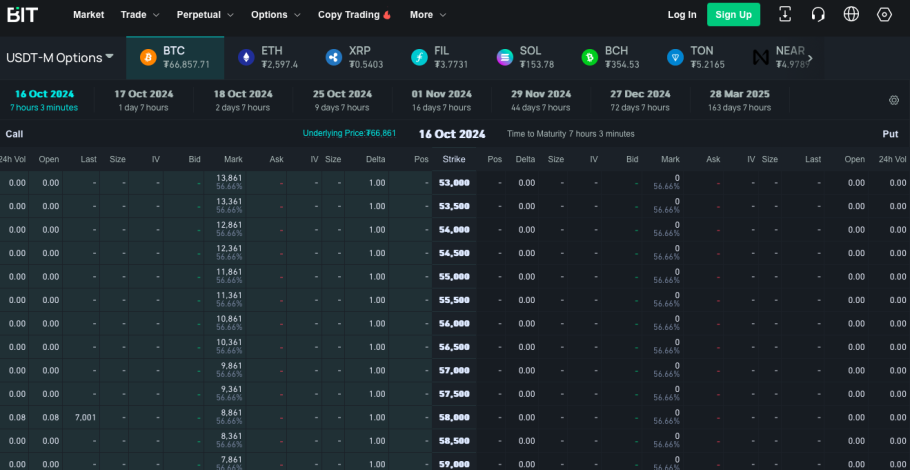Open the options table gear settings
This screenshot has width=910, height=470.
pyautogui.click(x=894, y=100)
